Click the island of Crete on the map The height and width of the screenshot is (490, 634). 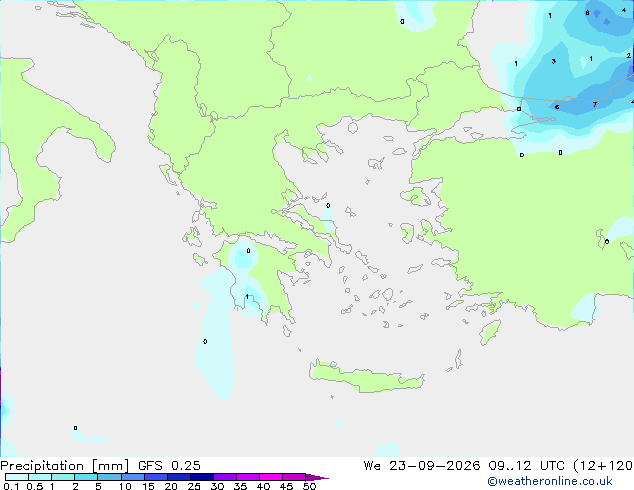(x=366, y=377)
